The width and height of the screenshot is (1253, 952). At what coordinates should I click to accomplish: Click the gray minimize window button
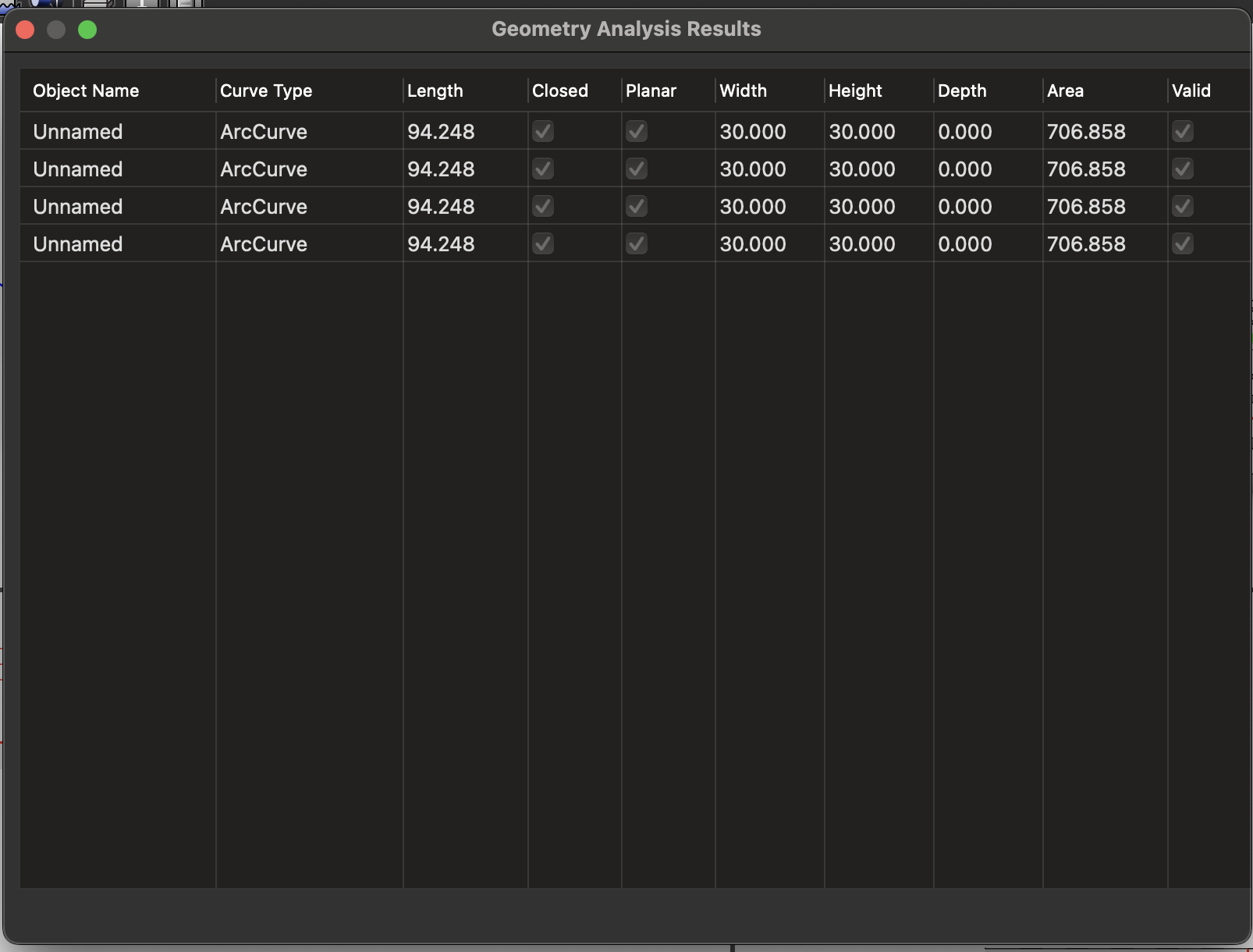click(56, 30)
